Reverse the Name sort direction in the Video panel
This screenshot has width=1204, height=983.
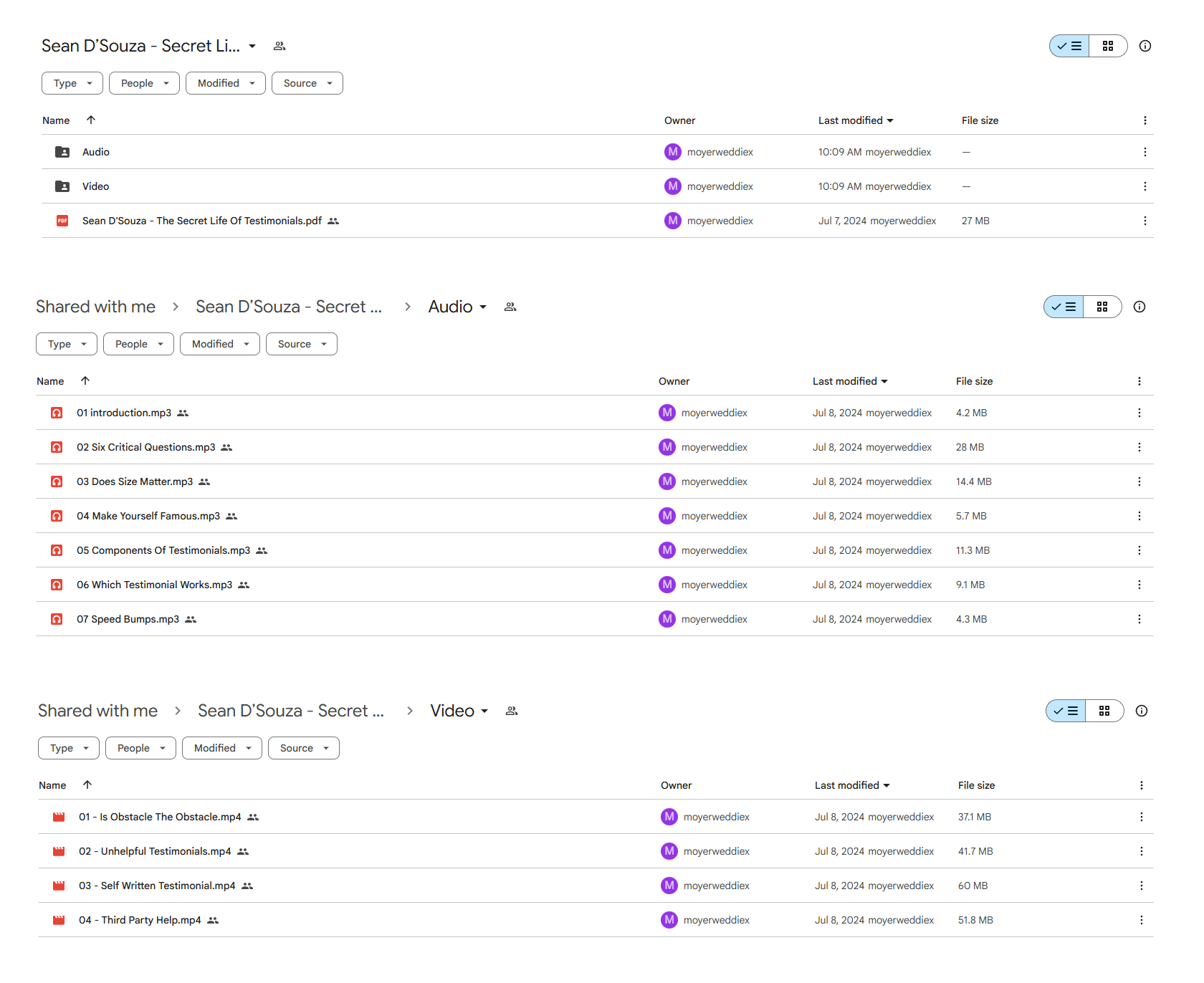87,785
